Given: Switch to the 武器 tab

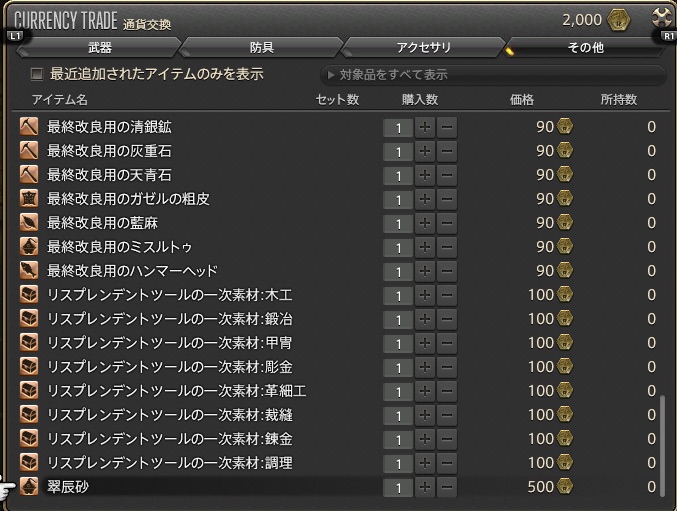Looking at the screenshot, I should click(99, 47).
